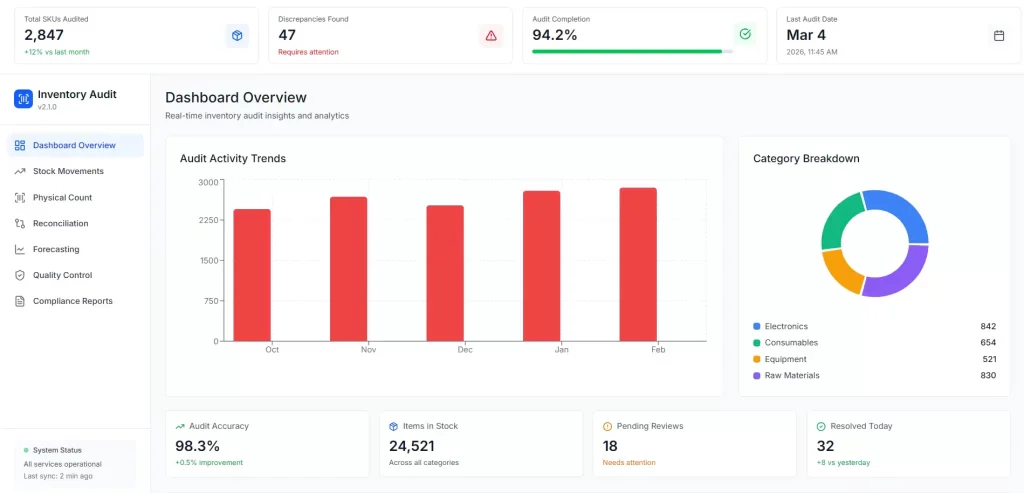Click the Mar 4 audit date
The image size is (1024, 493).
[x=806, y=35]
